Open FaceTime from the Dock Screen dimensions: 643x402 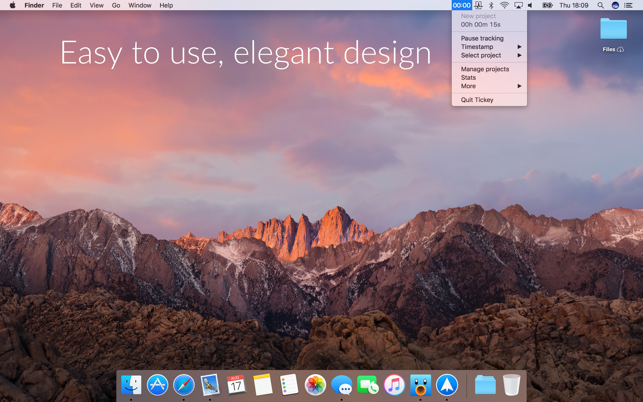[368, 385]
